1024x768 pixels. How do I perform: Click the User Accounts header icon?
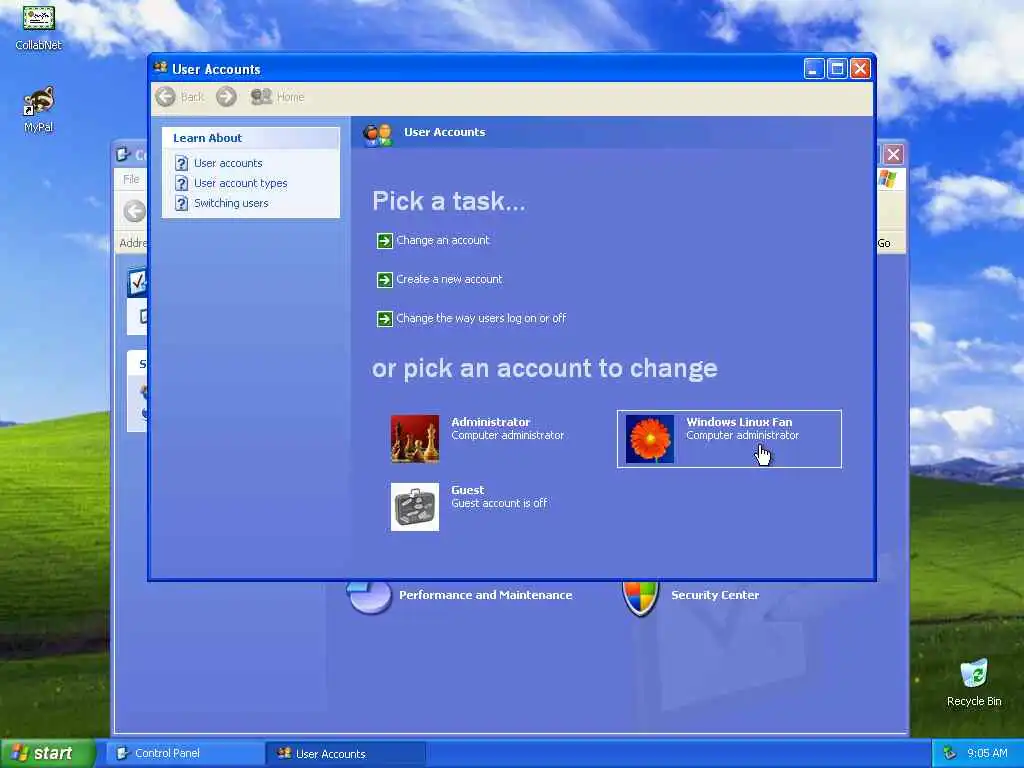377,134
